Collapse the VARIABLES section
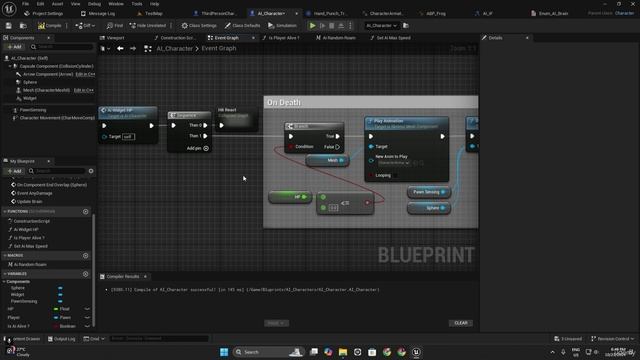640x360 pixels. pos(5,274)
